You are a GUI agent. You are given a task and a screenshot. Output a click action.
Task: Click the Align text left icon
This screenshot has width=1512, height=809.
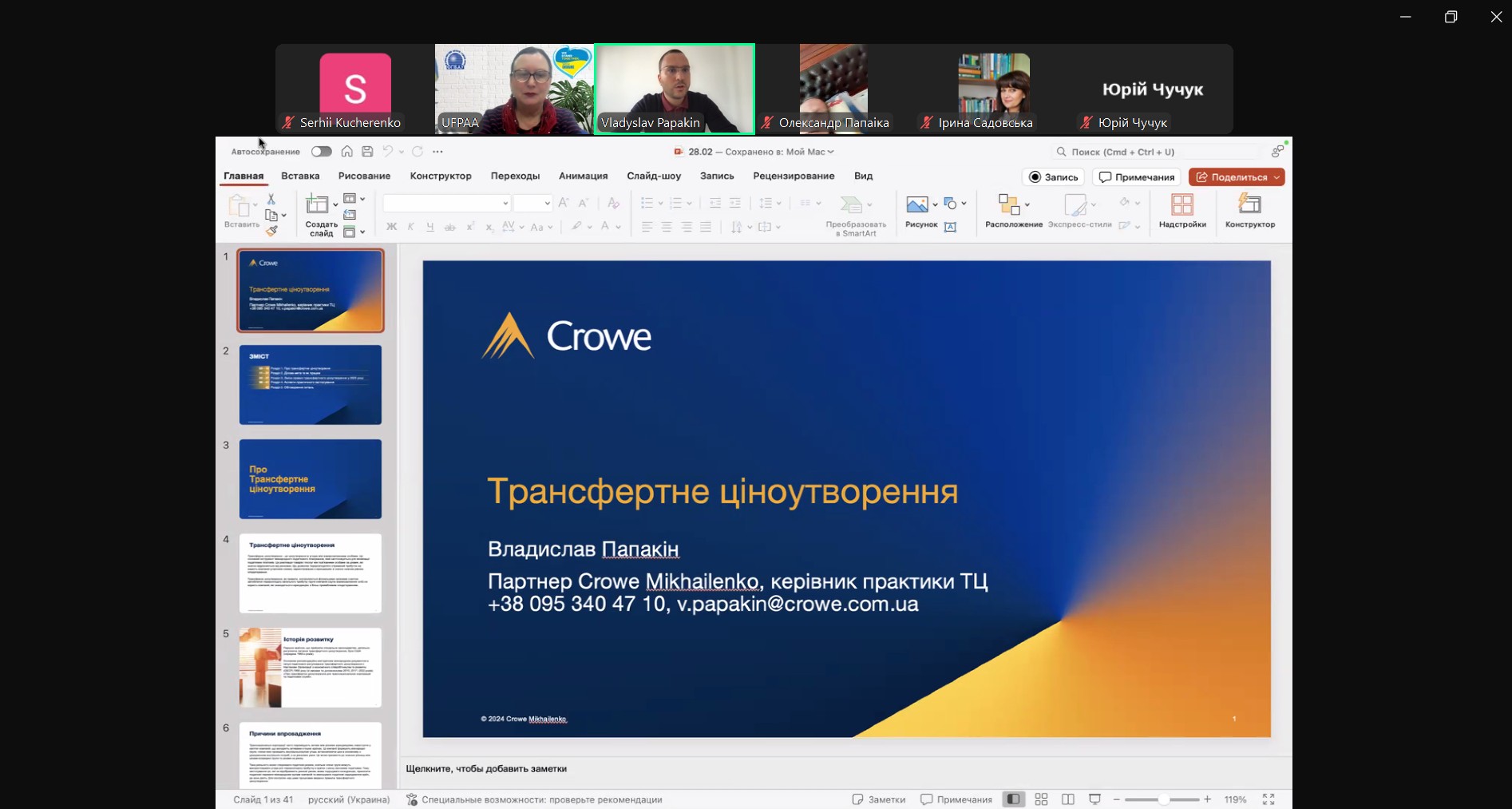coord(647,227)
